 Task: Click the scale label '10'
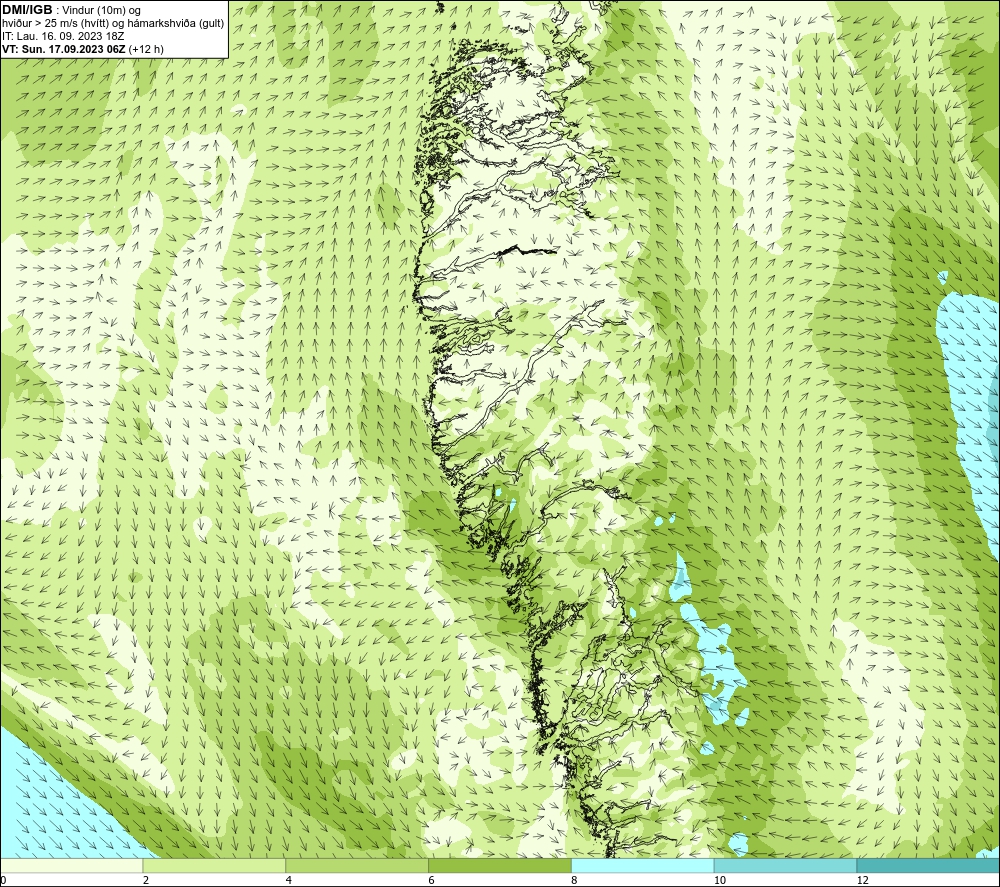click(x=720, y=881)
